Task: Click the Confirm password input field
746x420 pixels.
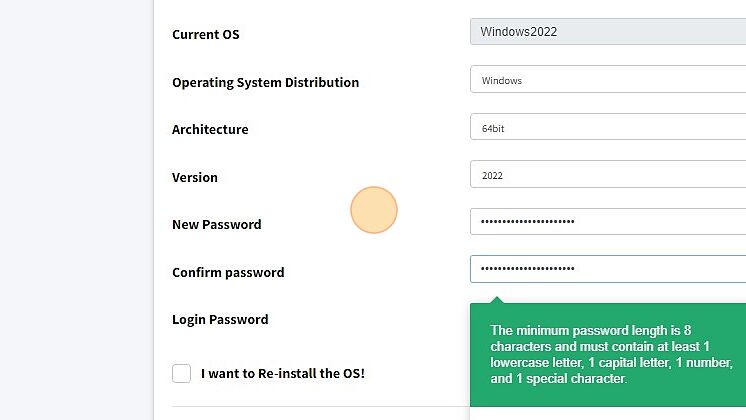Action: tap(608, 269)
